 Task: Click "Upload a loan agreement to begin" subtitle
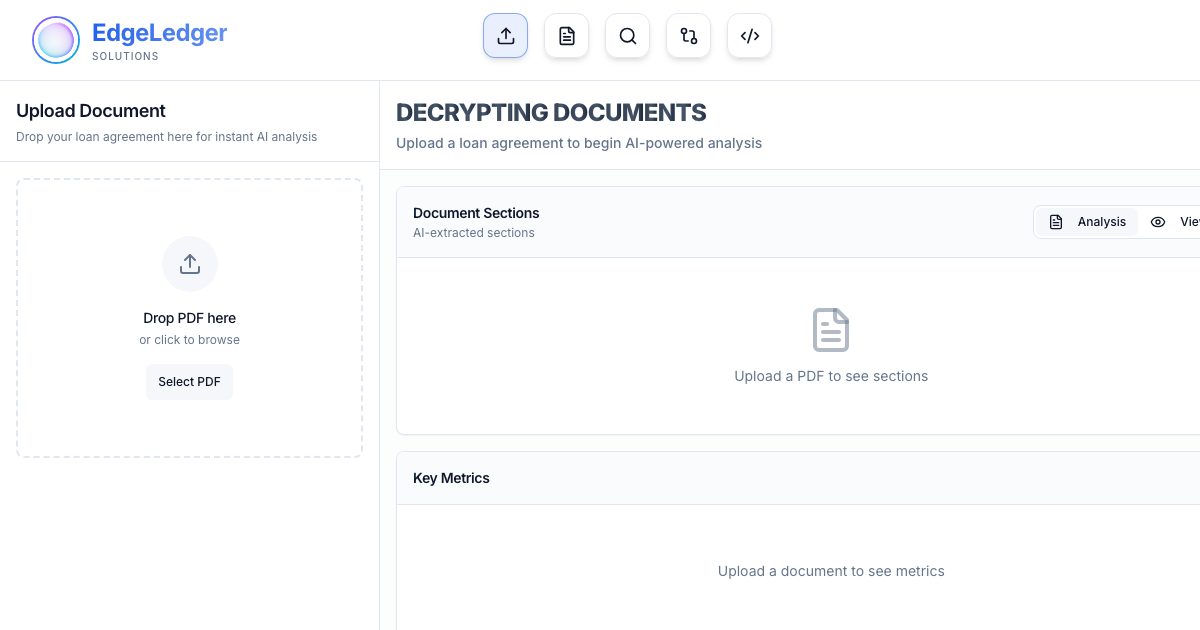coord(579,143)
